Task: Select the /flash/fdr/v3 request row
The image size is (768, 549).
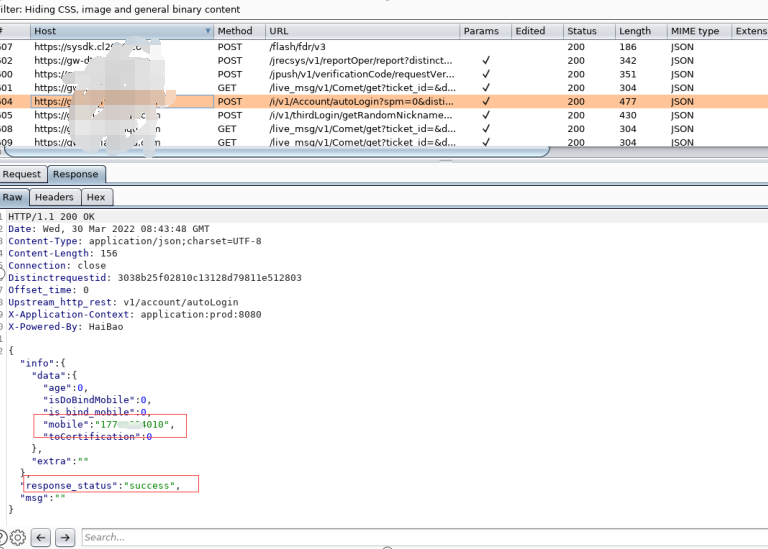Action: 384,47
